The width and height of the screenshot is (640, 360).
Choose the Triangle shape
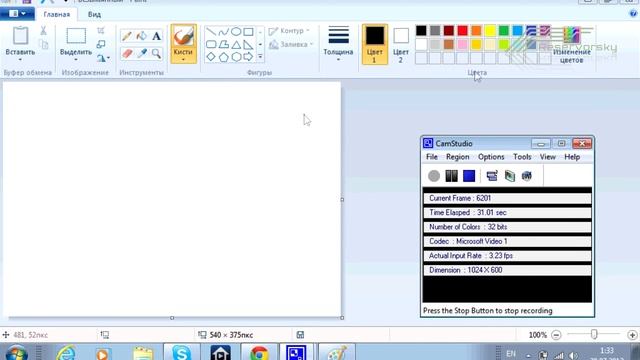click(236, 44)
